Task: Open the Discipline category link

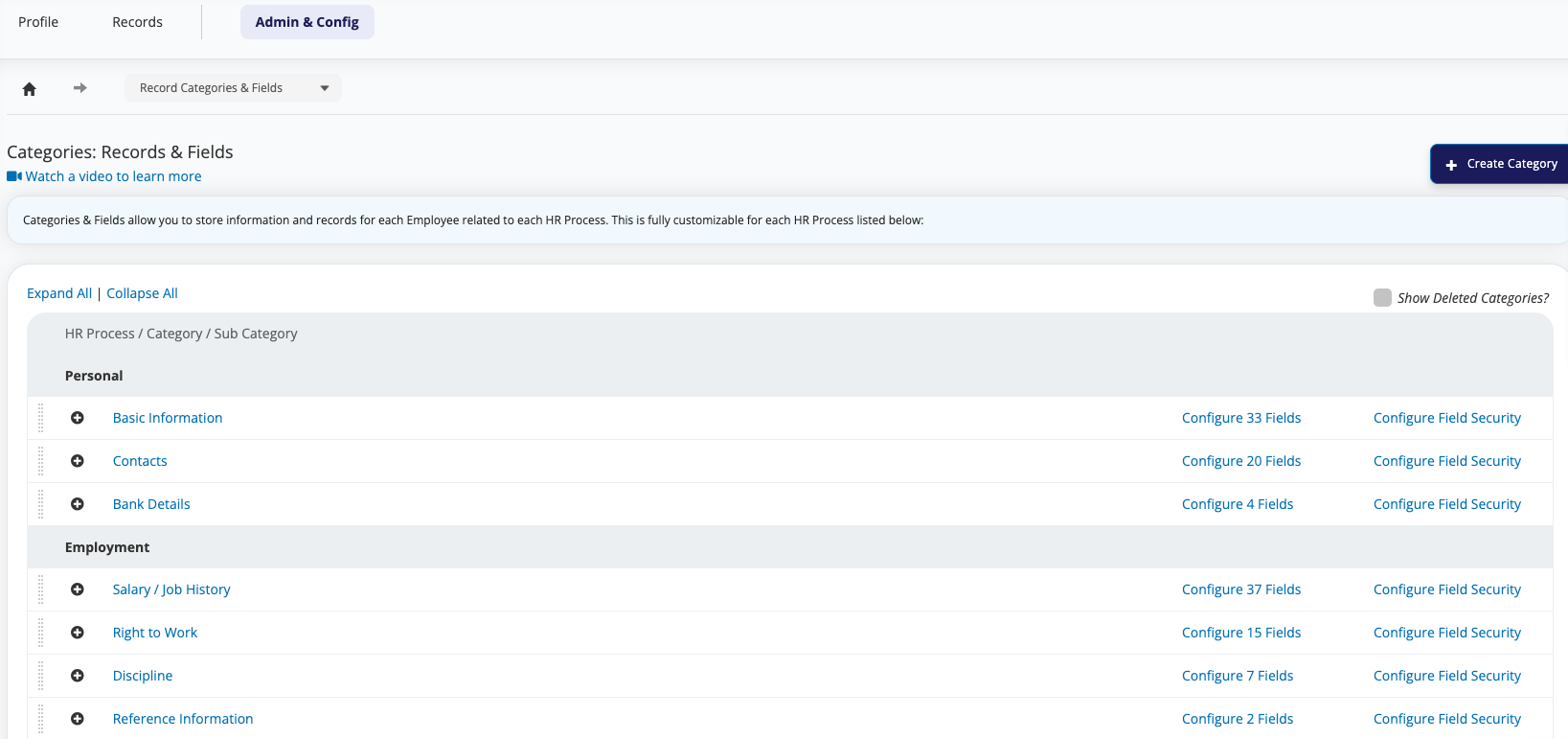Action: pos(143,676)
